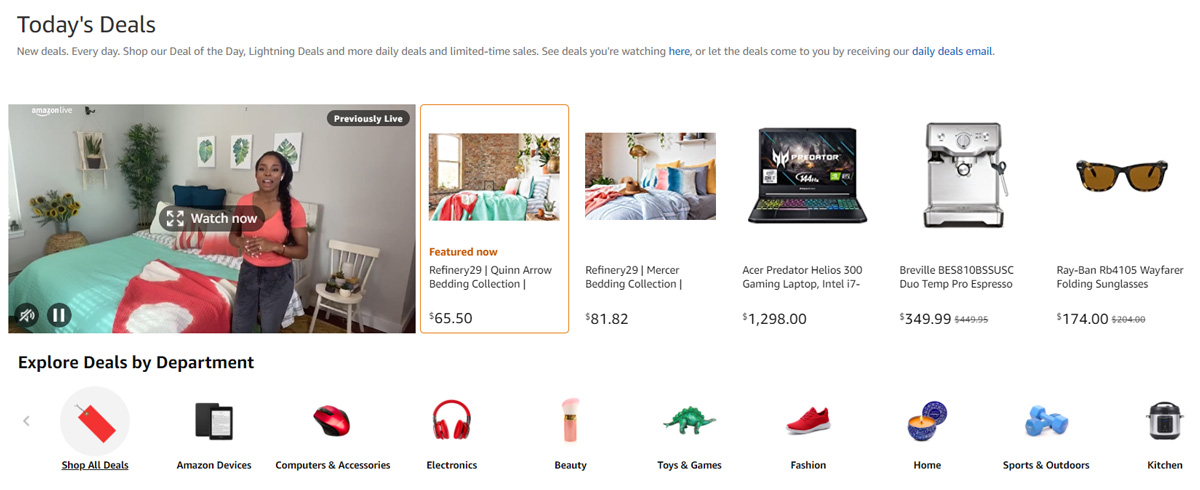This screenshot has width=1200, height=490.
Task: Select the Shop All Deals tab
Action: (x=95, y=465)
